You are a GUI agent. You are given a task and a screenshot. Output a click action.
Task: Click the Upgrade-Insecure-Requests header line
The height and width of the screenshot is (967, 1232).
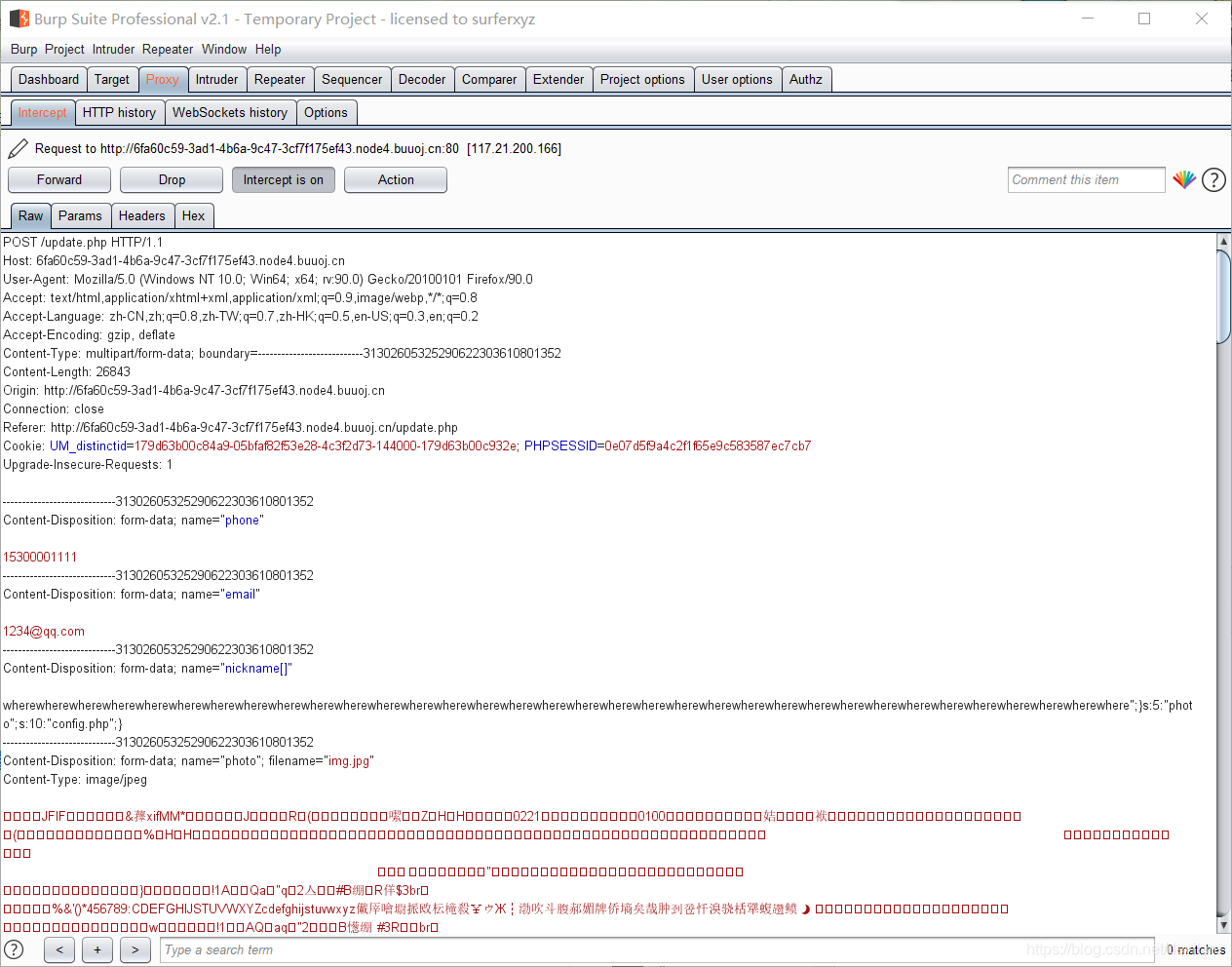88,464
